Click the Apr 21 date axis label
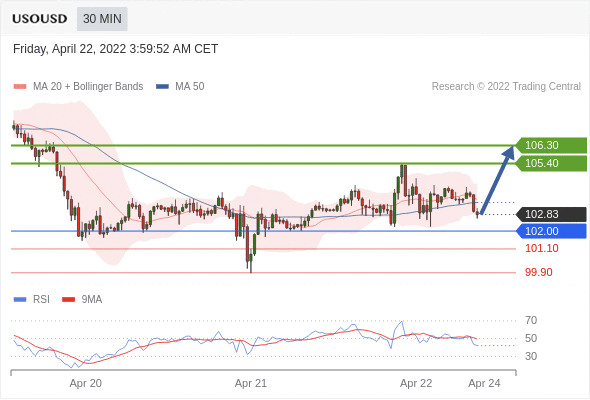 click(x=251, y=383)
